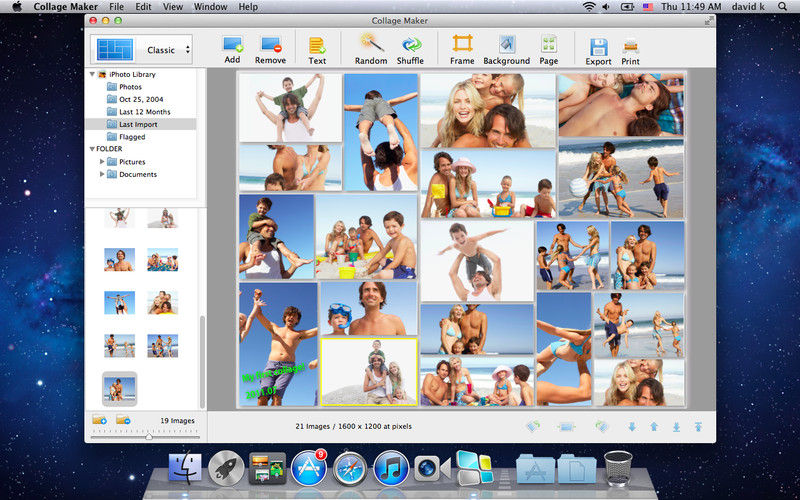Open the File menu
800x500 pixels.
pyautogui.click(x=116, y=7)
